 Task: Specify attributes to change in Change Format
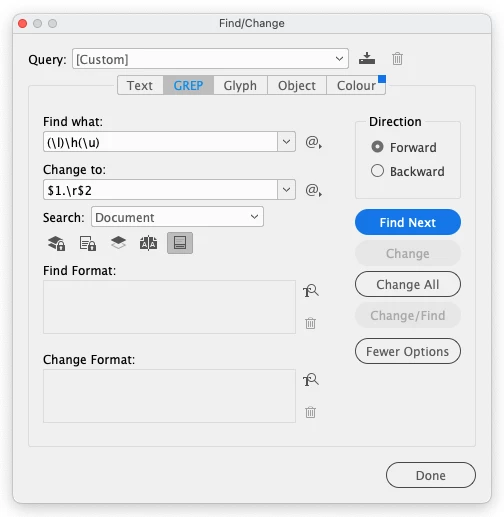(x=311, y=380)
